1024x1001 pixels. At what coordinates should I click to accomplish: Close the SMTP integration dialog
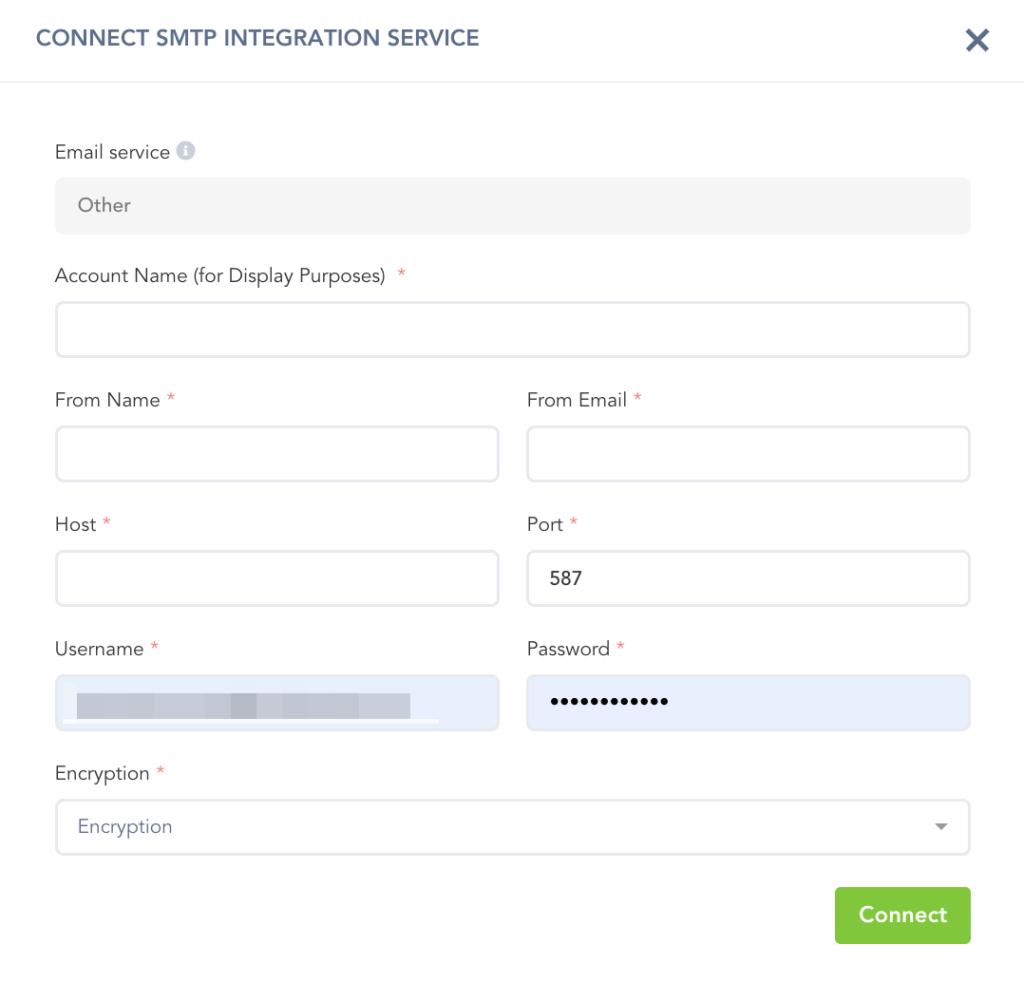(x=976, y=40)
